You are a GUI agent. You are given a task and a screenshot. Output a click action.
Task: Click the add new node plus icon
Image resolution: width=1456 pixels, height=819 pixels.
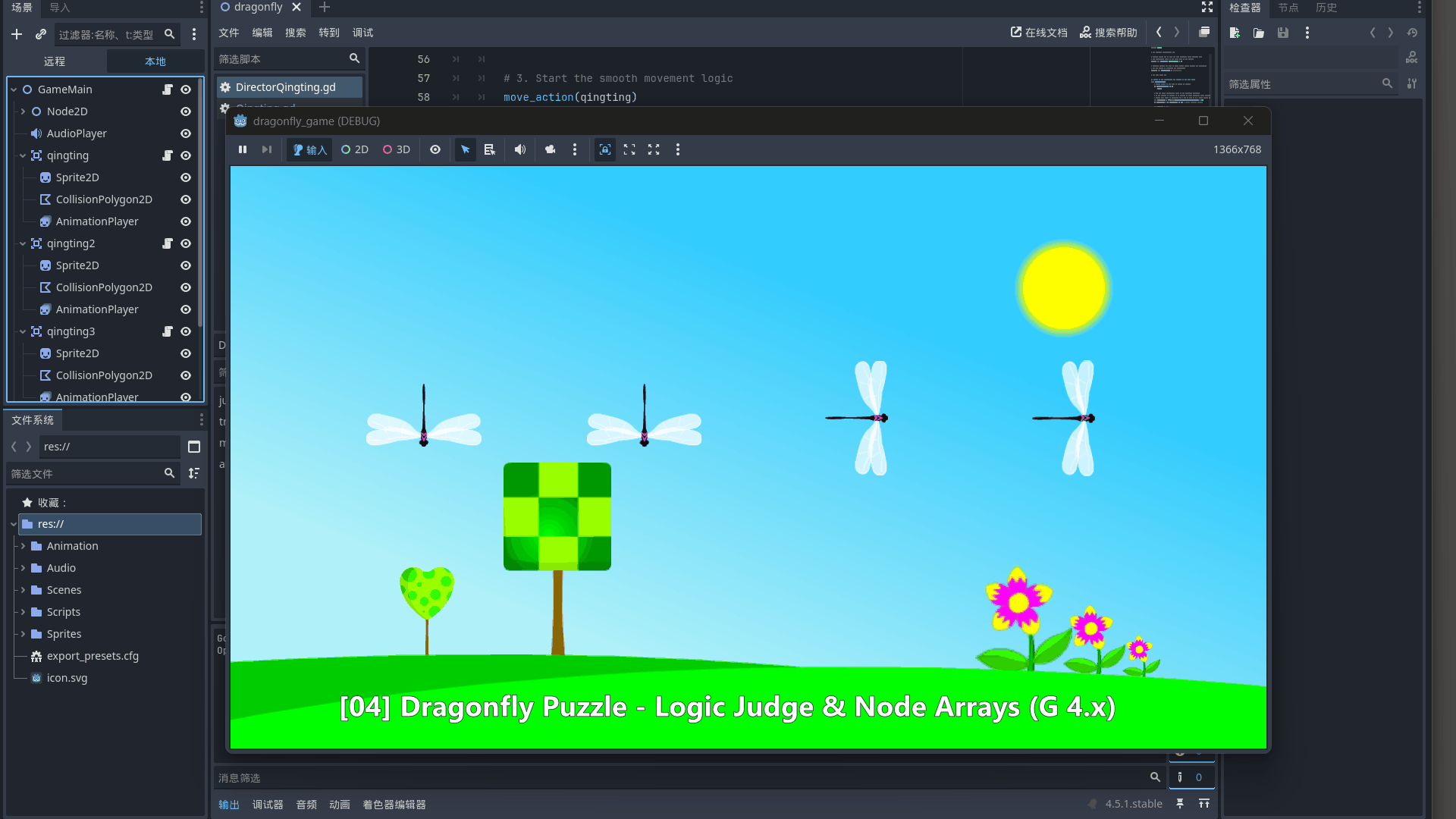17,34
